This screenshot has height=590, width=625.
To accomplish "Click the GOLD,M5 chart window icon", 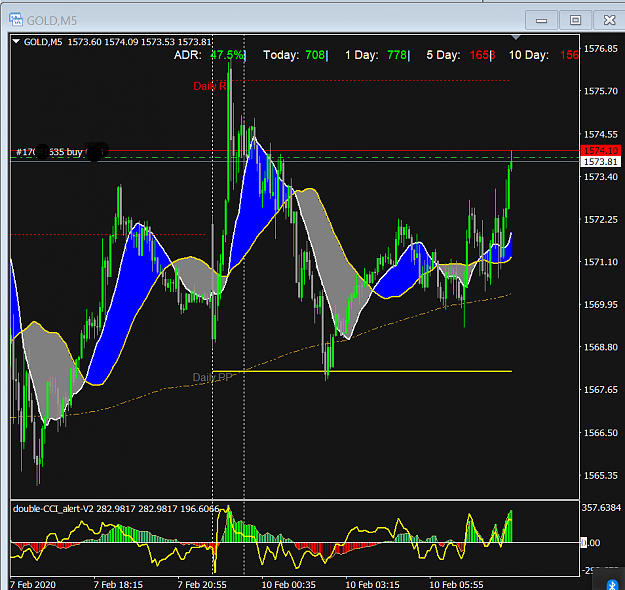I will tap(16, 20).
